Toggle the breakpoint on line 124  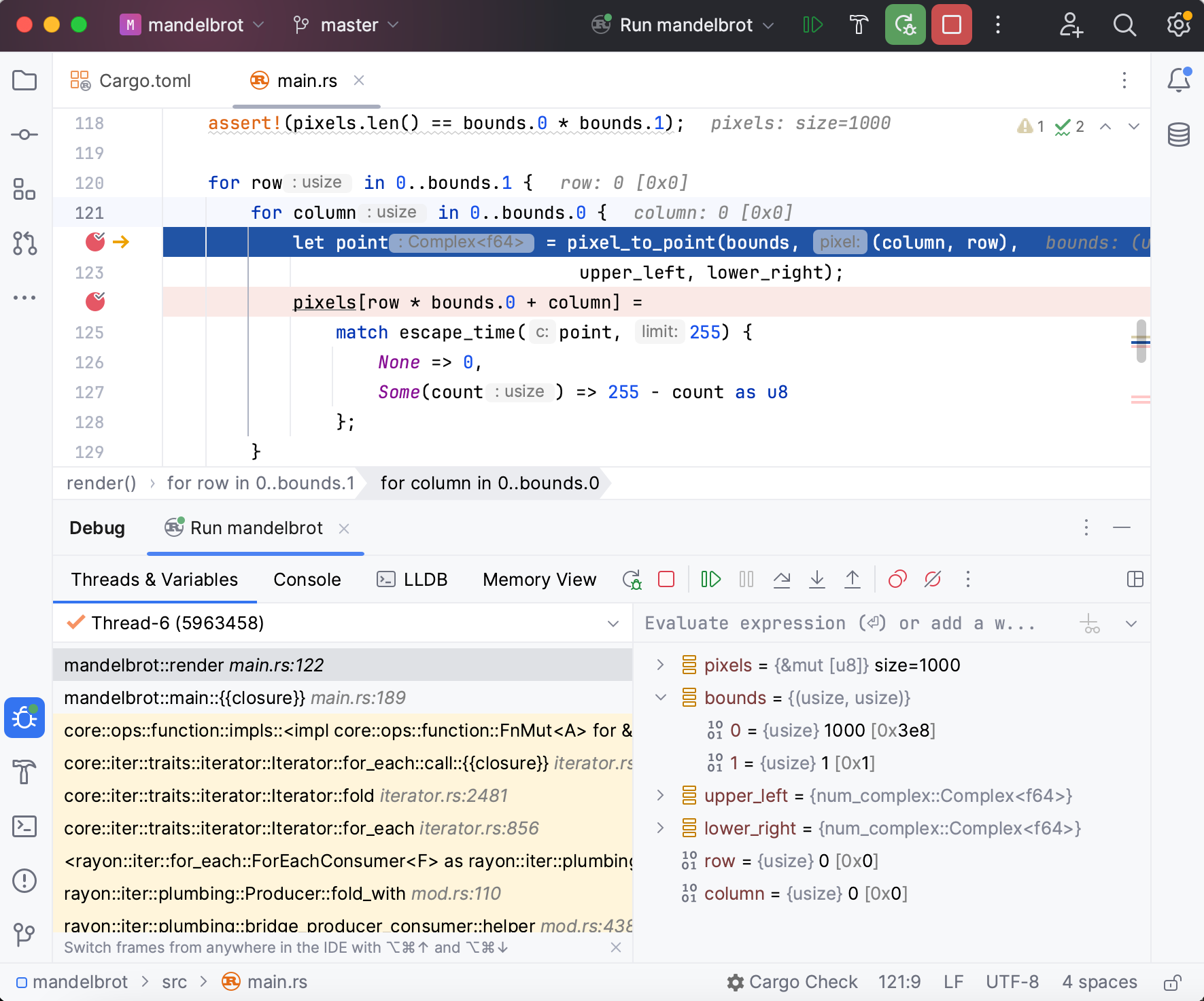pos(94,302)
